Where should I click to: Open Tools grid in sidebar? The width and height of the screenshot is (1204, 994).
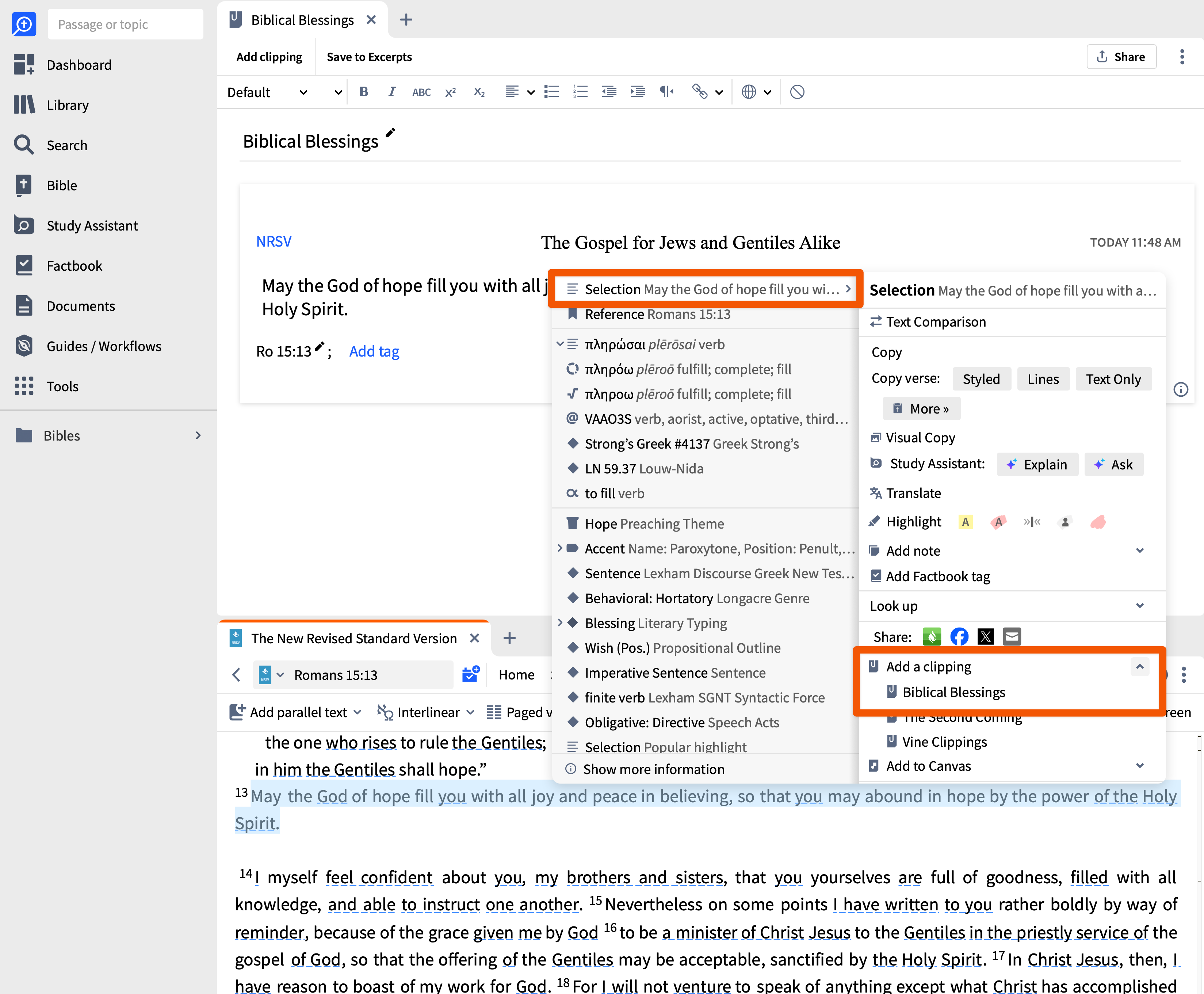46,386
